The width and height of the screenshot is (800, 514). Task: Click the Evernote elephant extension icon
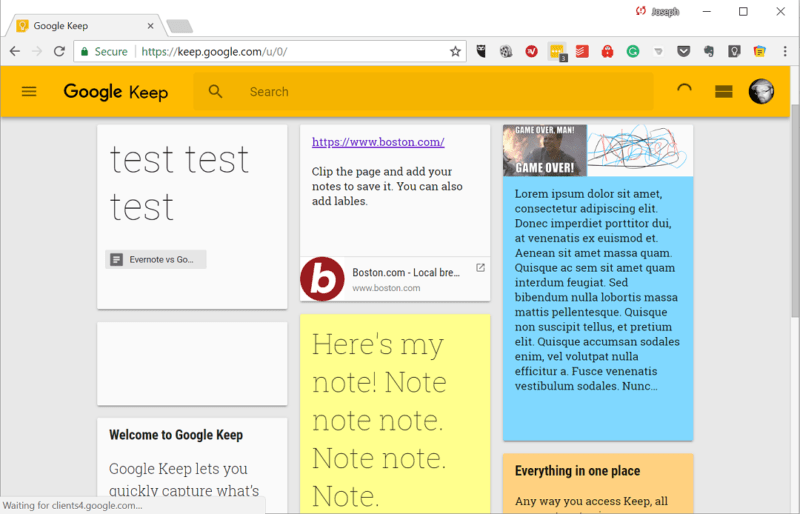coord(709,51)
